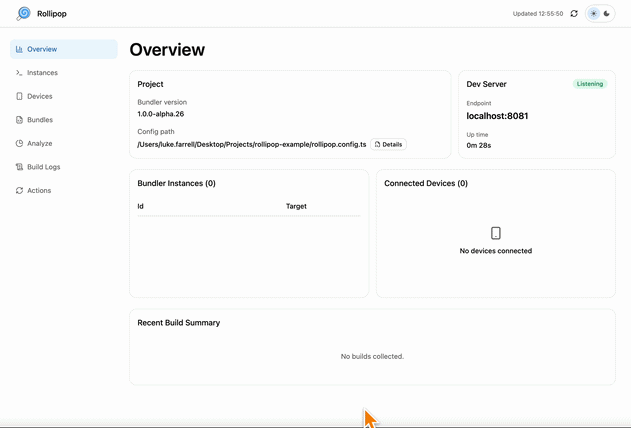Click the Instances terminal icon in sidebar

[x=19, y=73]
